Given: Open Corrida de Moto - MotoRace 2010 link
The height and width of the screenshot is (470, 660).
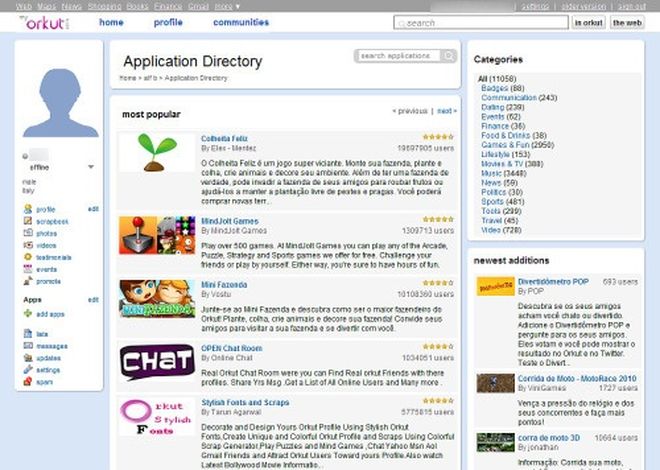Looking at the screenshot, I should pyautogui.click(x=577, y=378).
